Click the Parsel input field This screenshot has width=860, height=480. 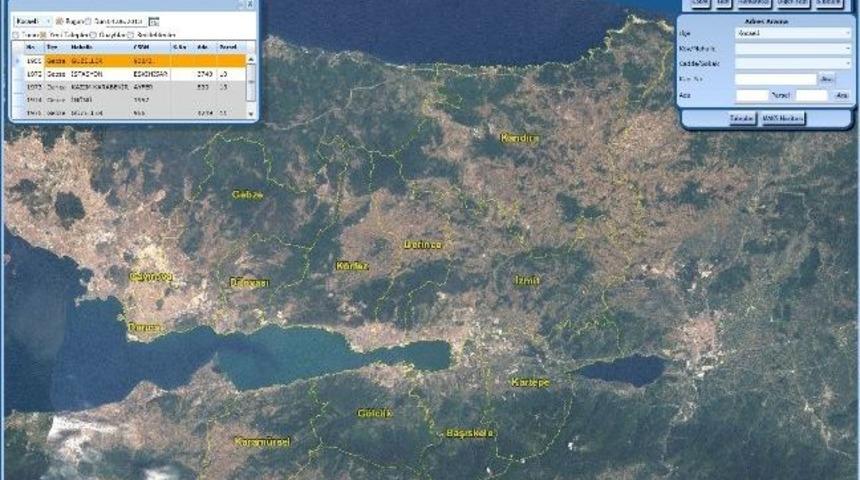pos(811,95)
